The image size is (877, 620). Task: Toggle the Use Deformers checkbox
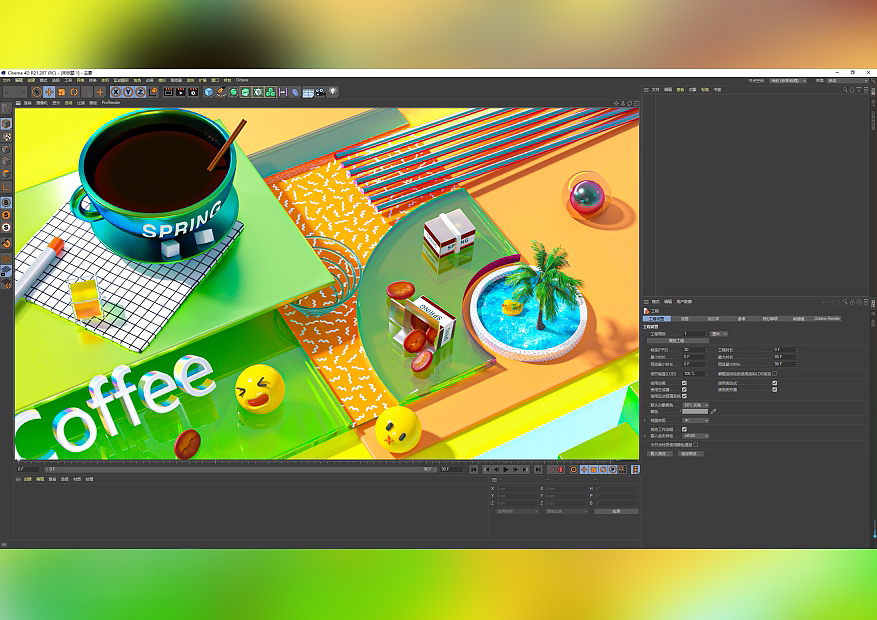pyautogui.click(x=775, y=389)
